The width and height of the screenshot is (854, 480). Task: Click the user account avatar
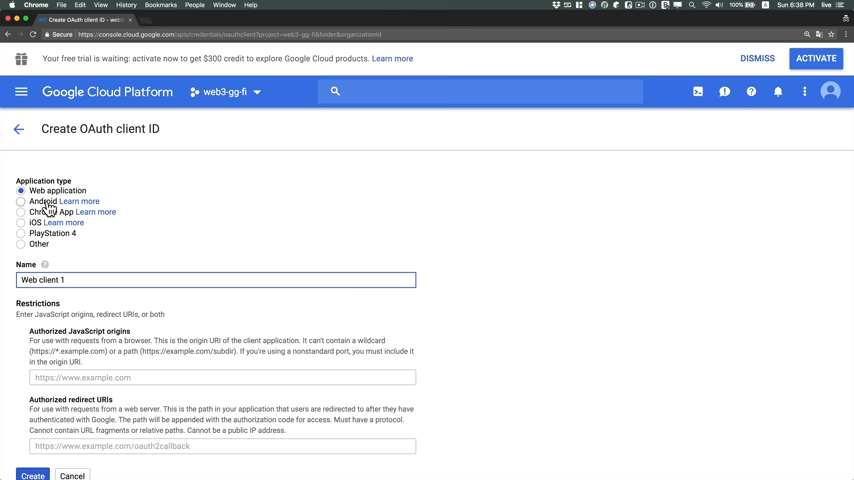click(x=830, y=92)
